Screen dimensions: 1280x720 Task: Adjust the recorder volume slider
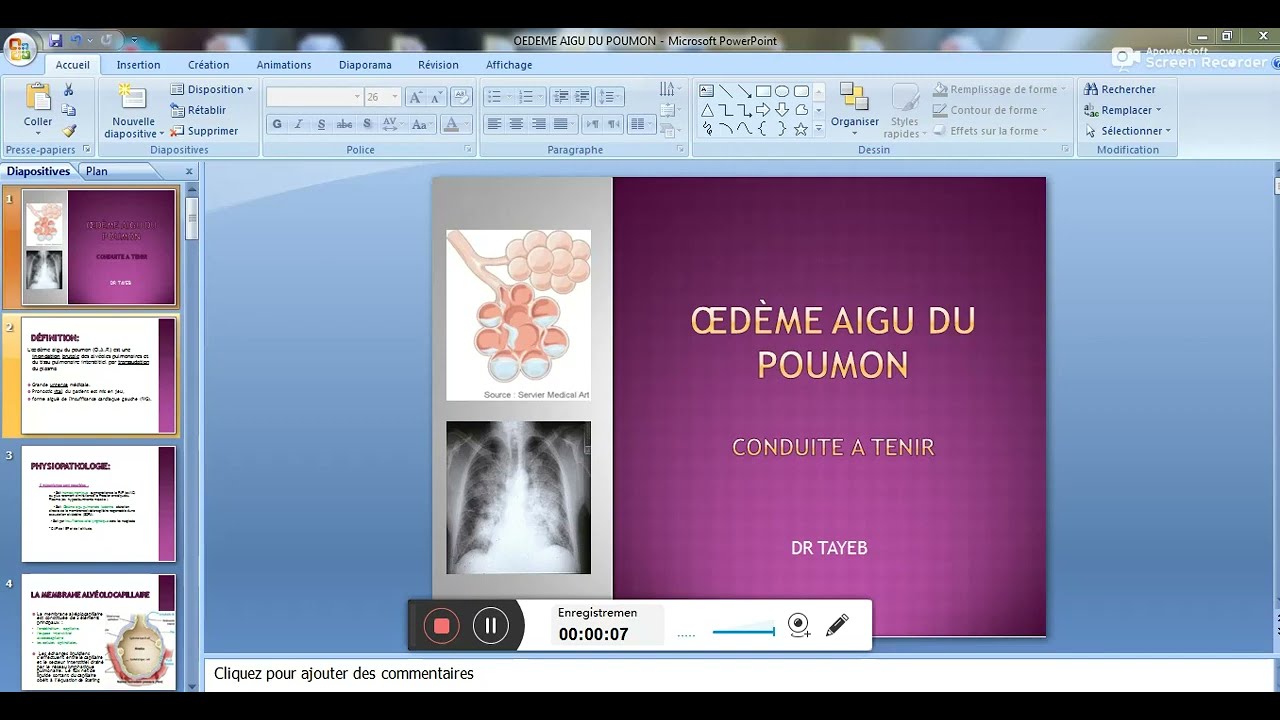coord(743,631)
